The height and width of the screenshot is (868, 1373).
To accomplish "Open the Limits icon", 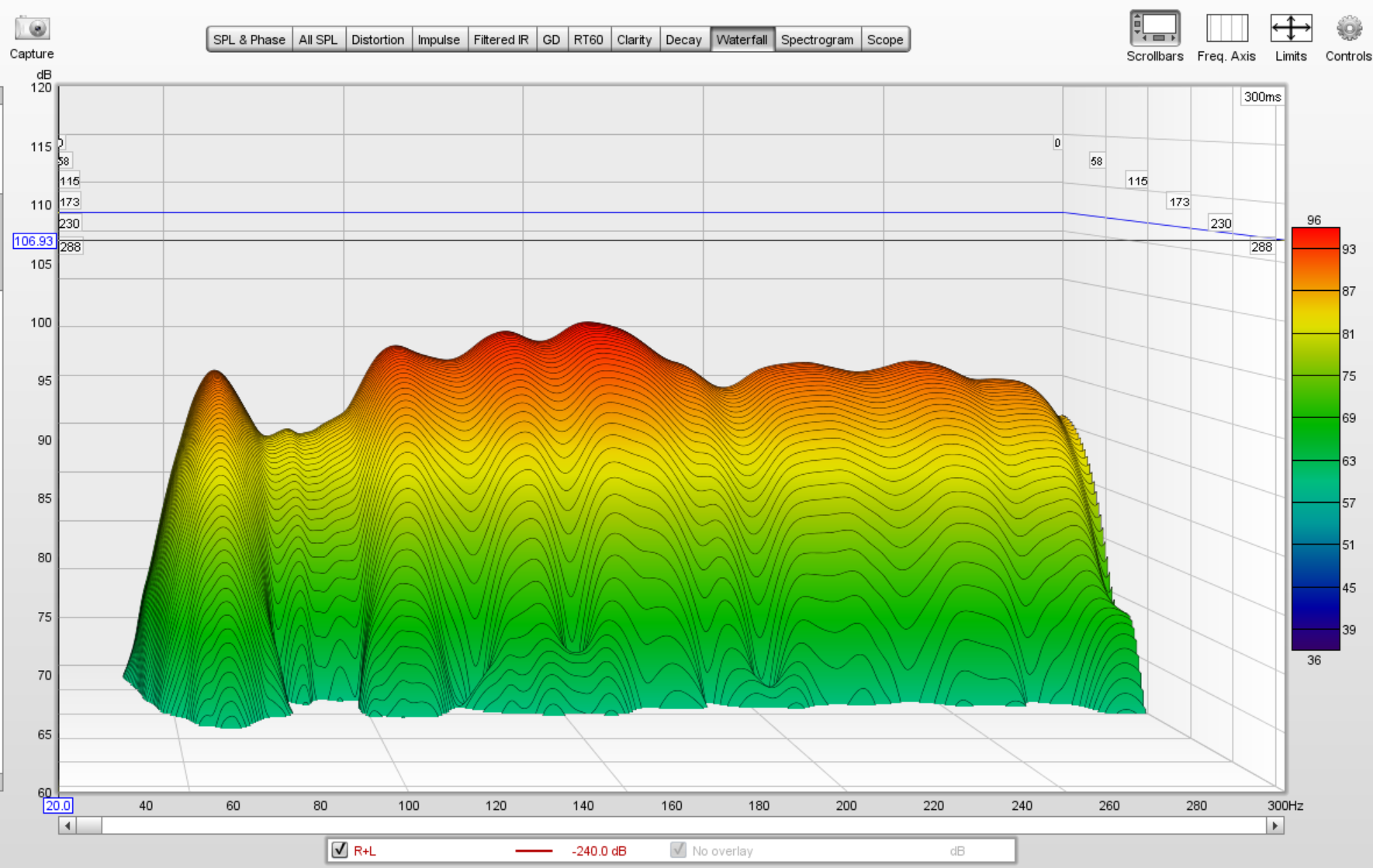I will pyautogui.click(x=1291, y=28).
